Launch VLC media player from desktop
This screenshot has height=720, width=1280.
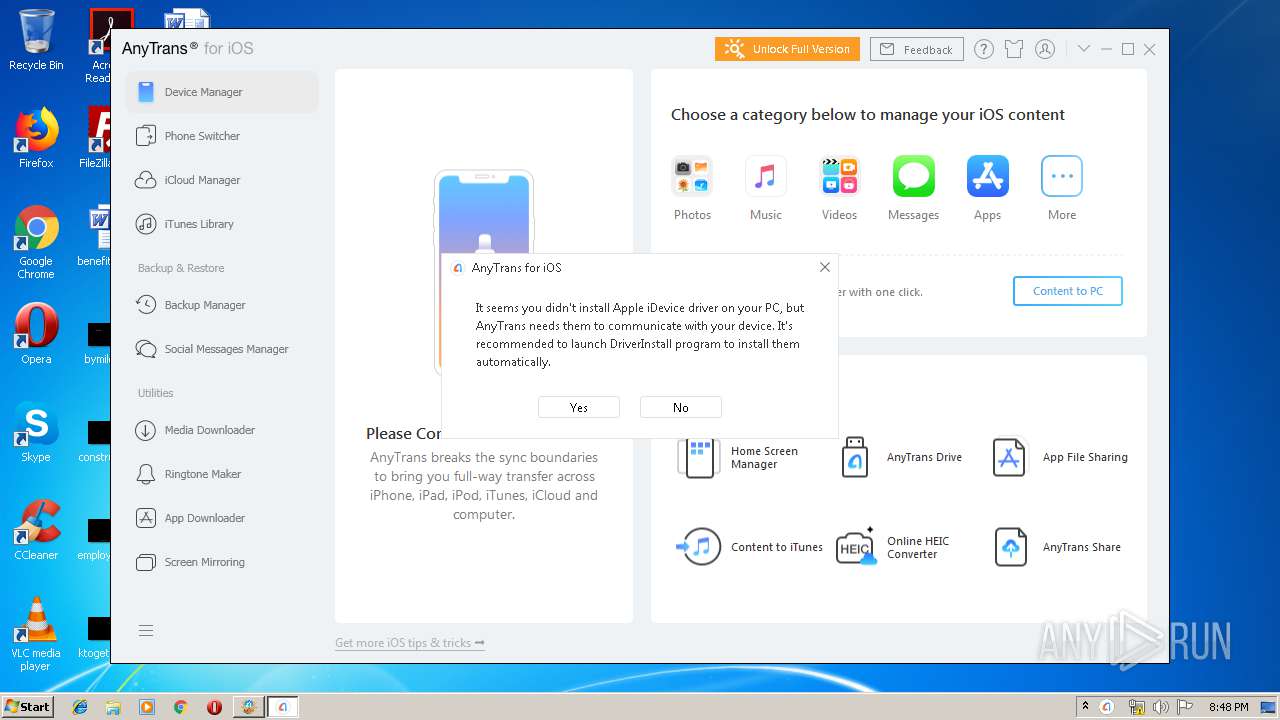point(36,634)
